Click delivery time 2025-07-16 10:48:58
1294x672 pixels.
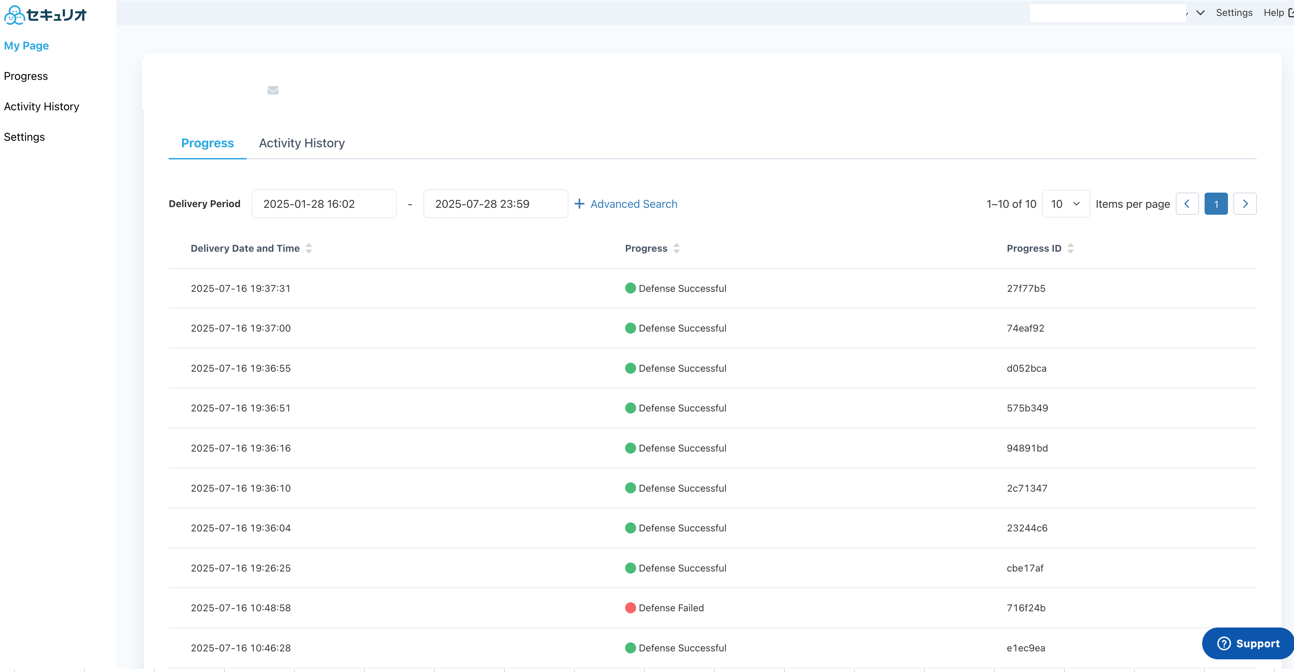point(241,608)
